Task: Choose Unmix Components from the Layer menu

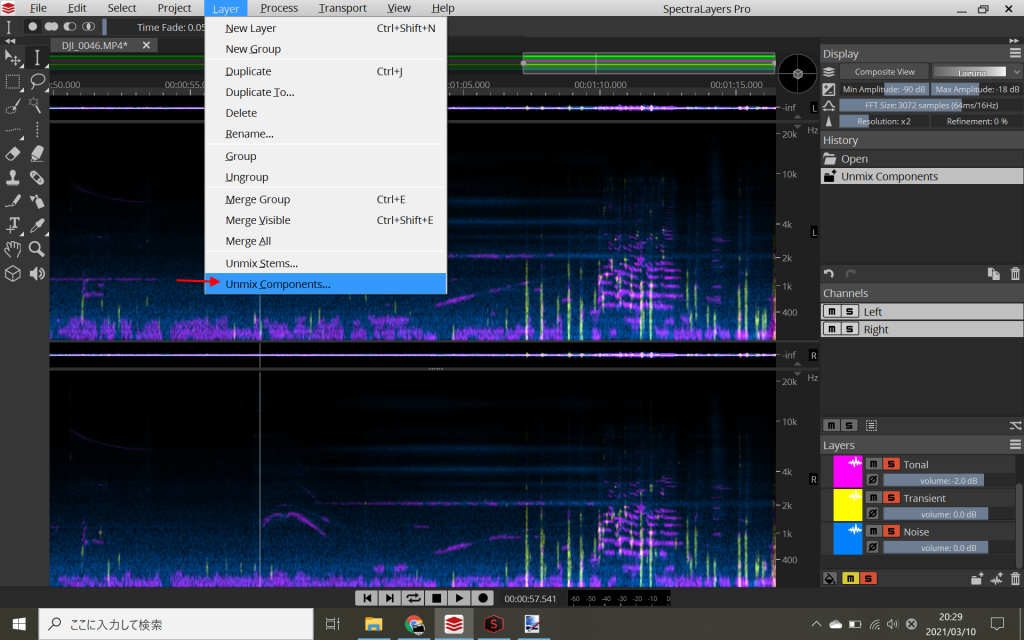Action: [x=277, y=284]
